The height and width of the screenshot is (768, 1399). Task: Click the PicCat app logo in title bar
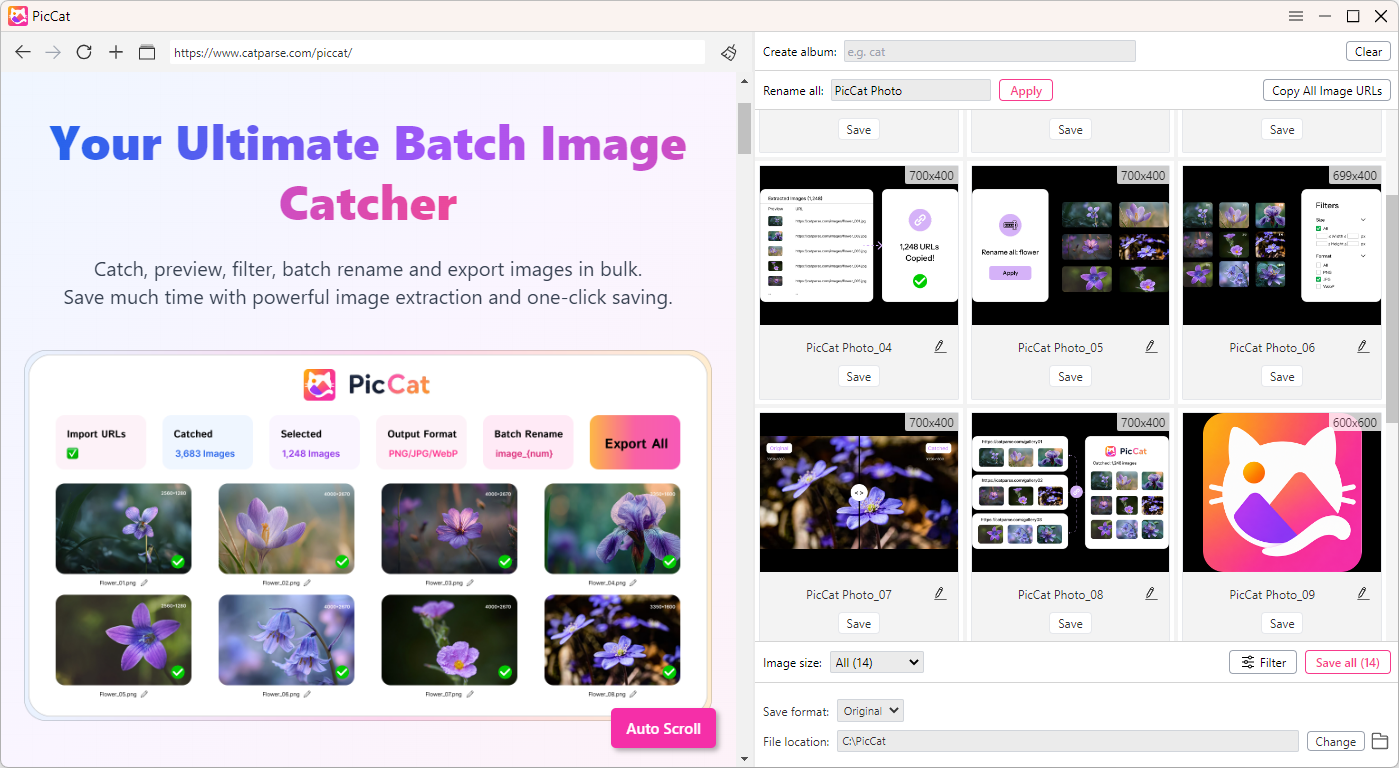pos(18,16)
